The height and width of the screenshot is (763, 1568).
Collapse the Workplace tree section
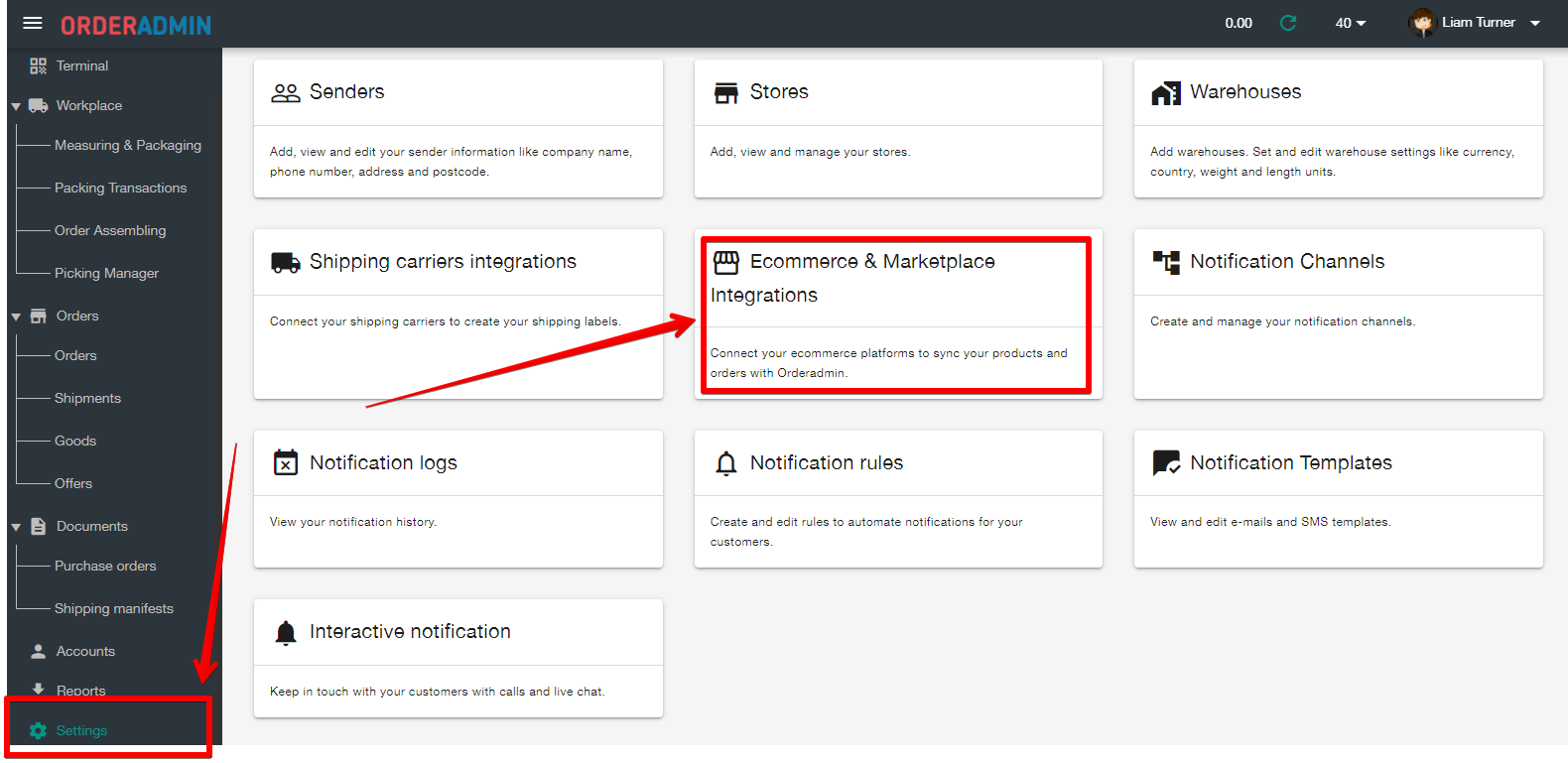coord(16,106)
